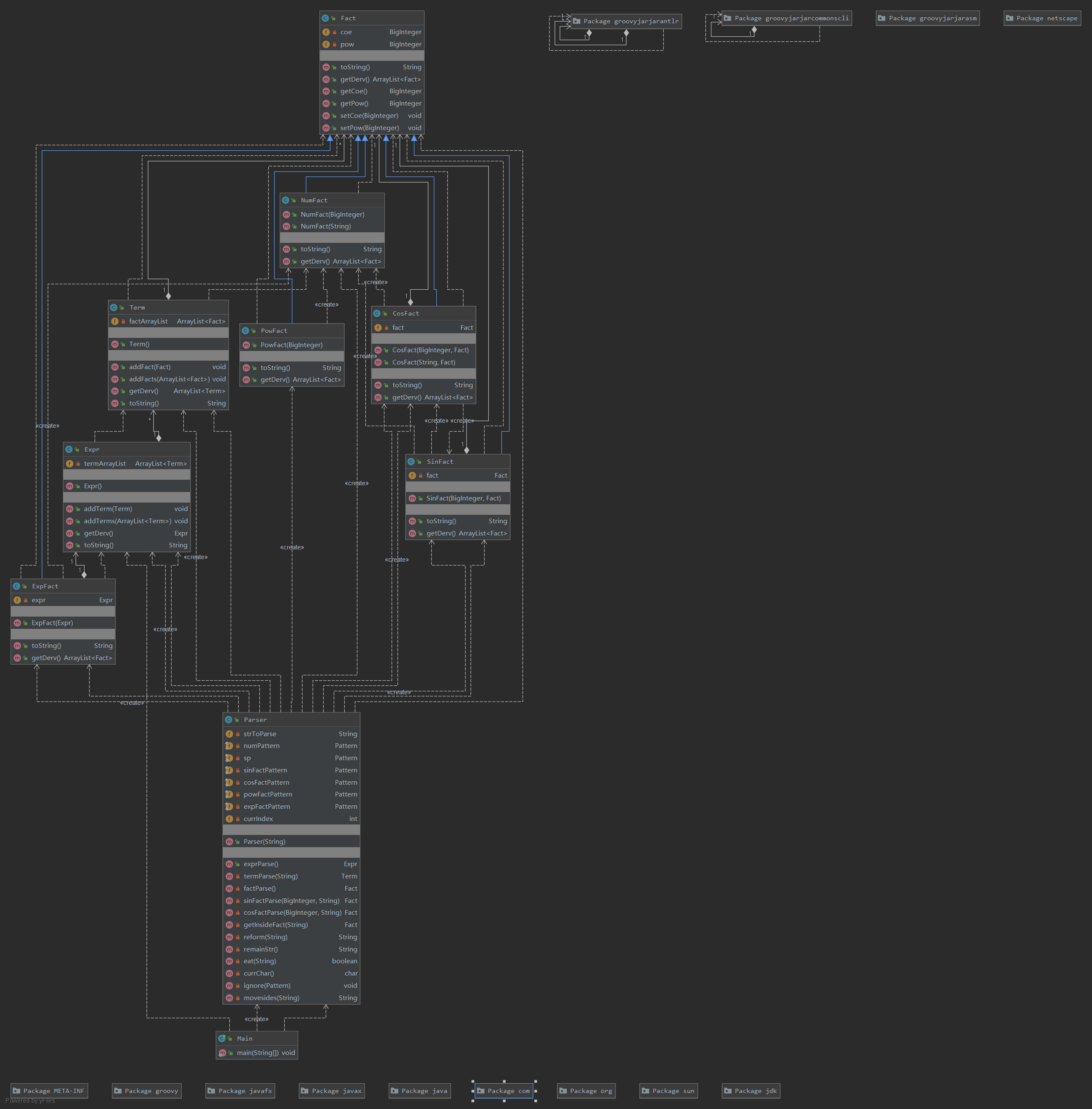1092x1109 pixels.
Task: Click the Main class runnable icon
Action: 222,1038
